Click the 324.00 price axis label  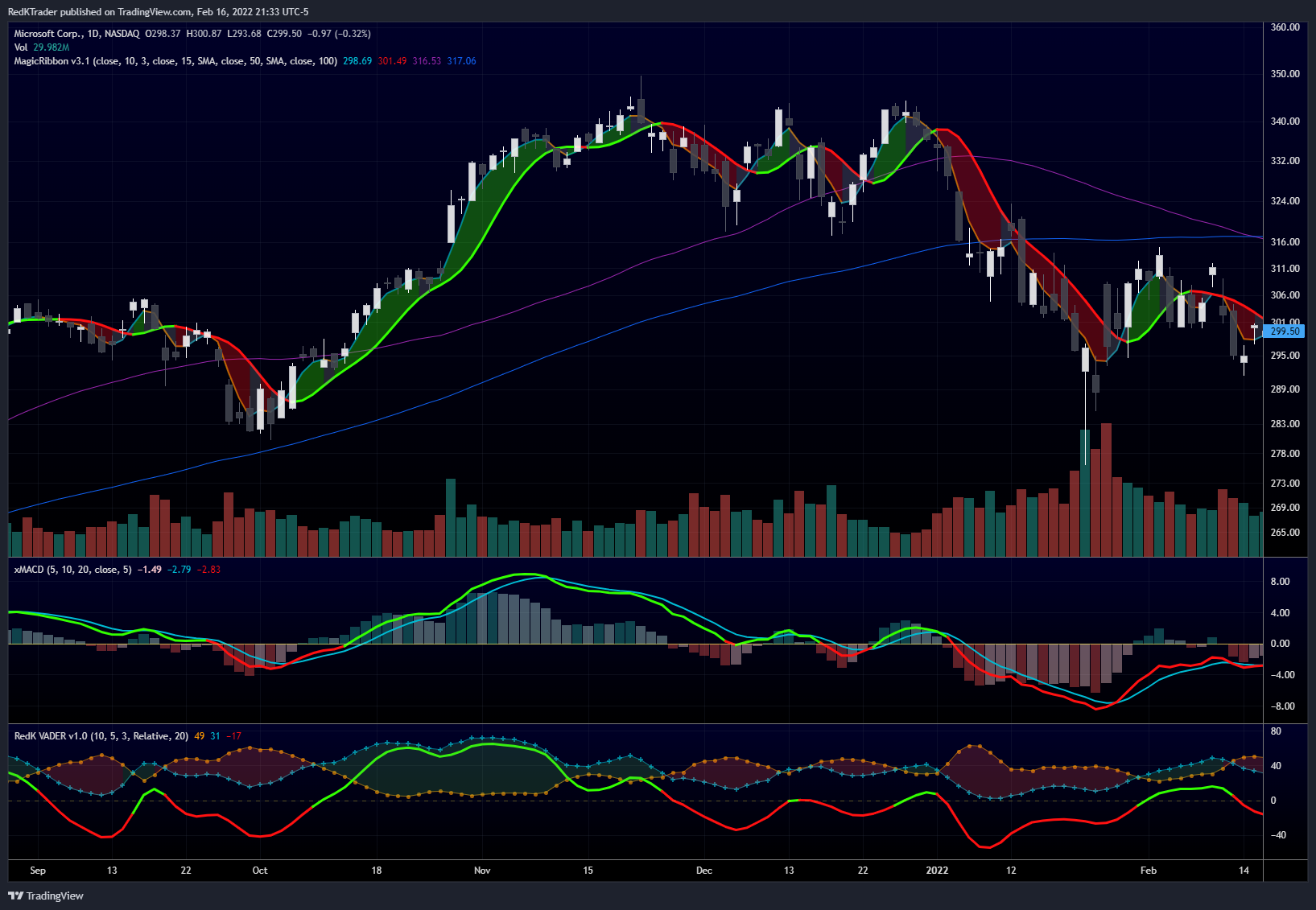click(x=1285, y=201)
